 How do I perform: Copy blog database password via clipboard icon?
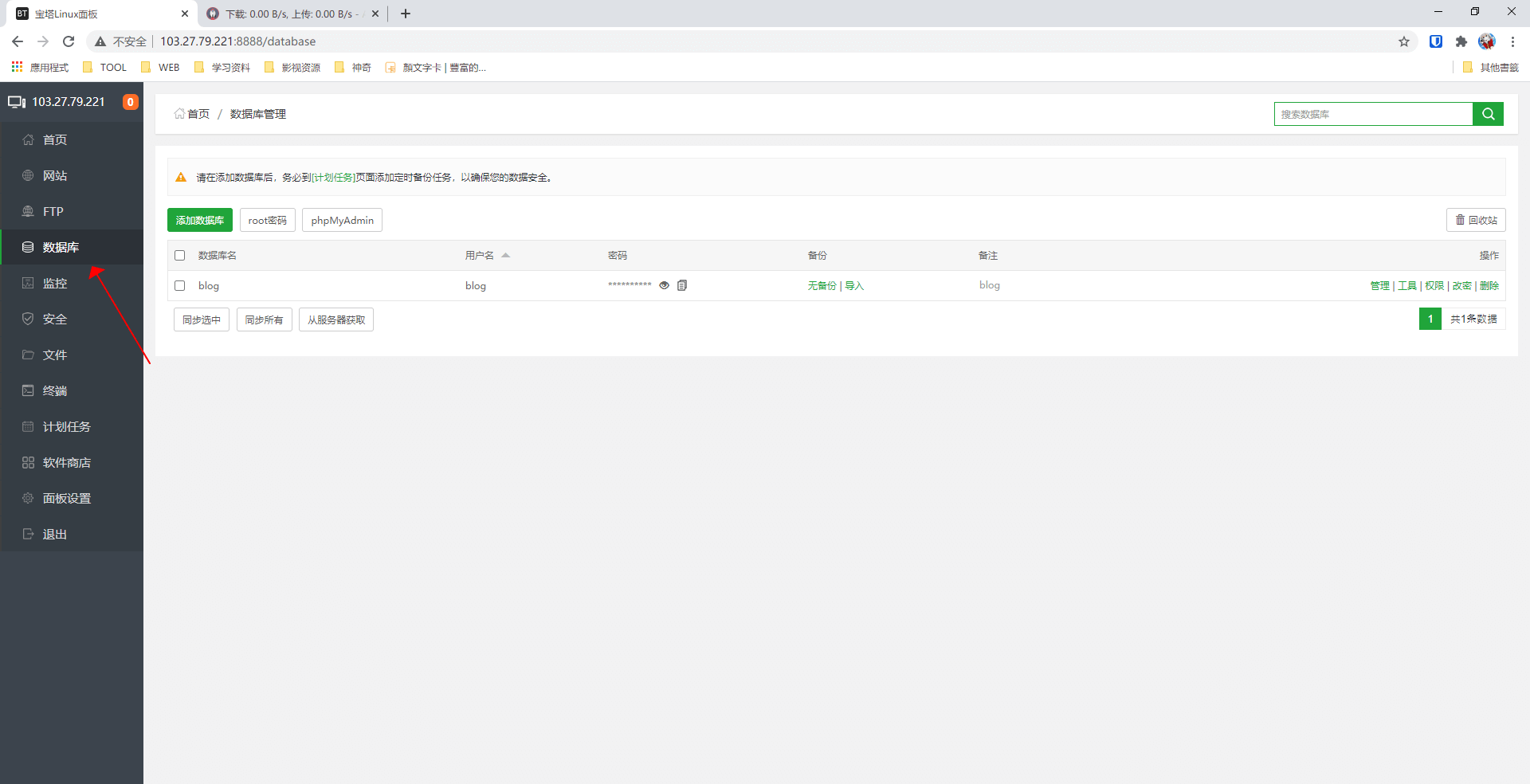[682, 285]
